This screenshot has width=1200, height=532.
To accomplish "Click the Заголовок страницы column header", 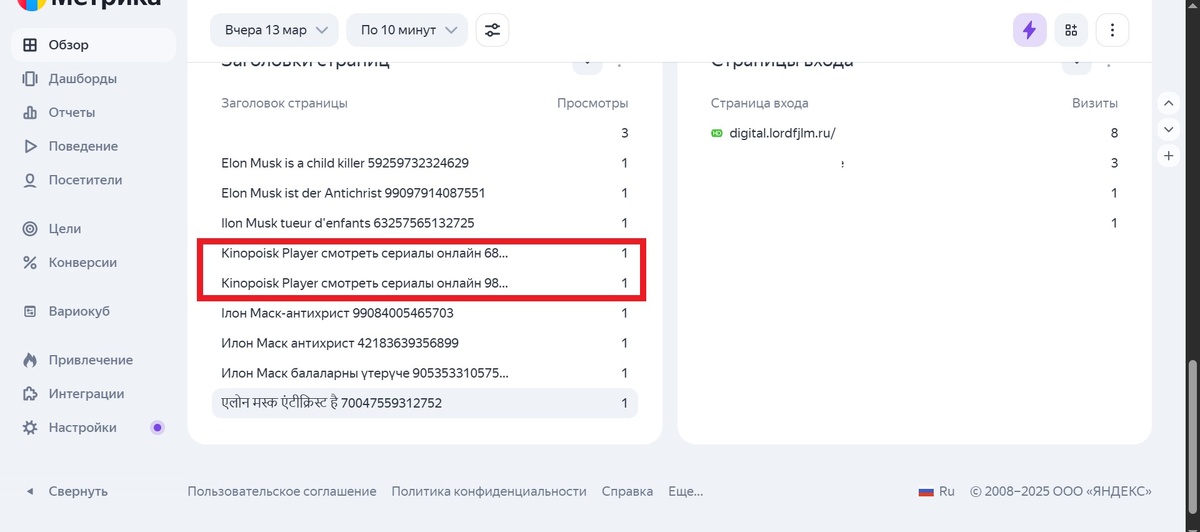I will tap(284, 103).
